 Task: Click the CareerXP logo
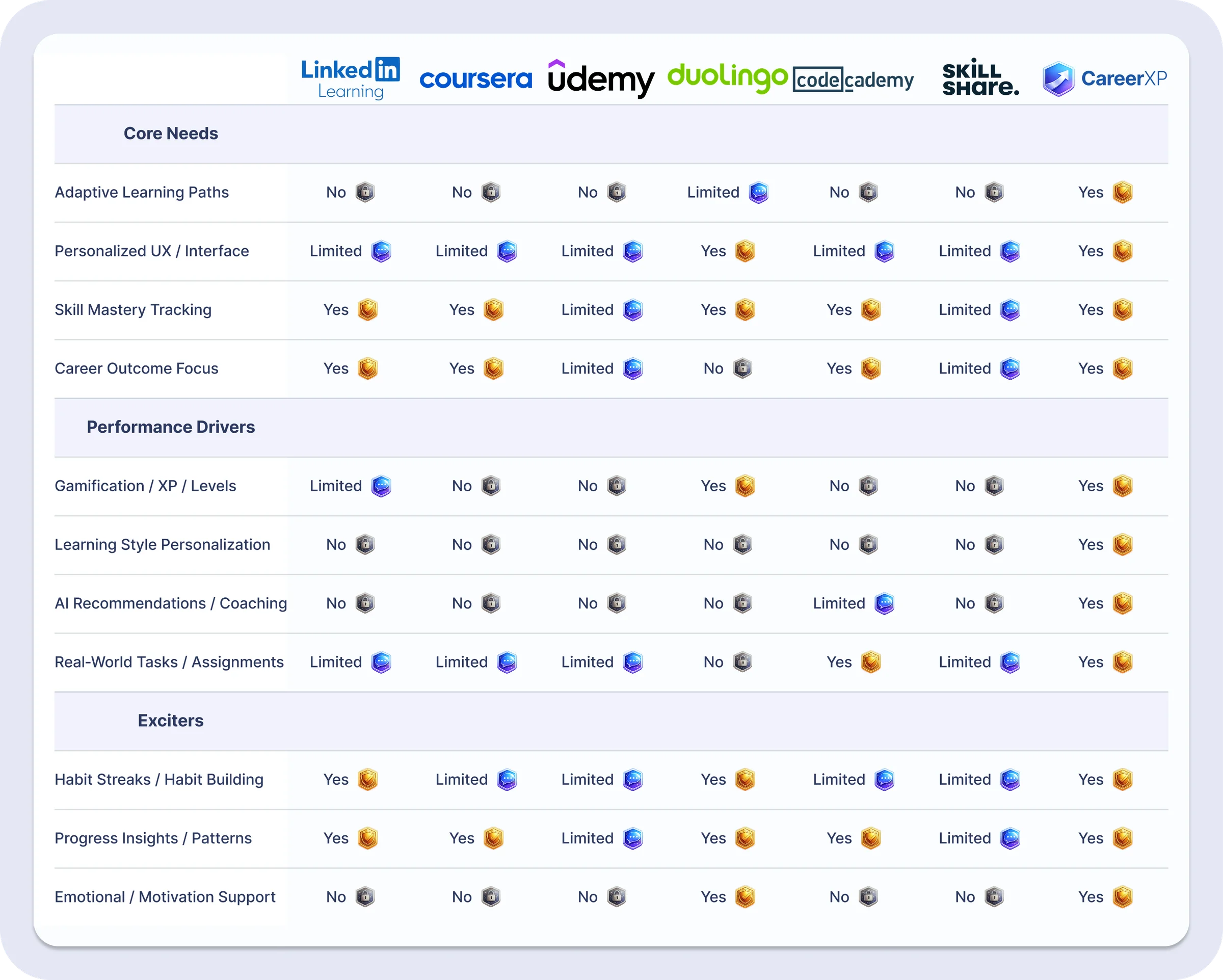point(1104,78)
